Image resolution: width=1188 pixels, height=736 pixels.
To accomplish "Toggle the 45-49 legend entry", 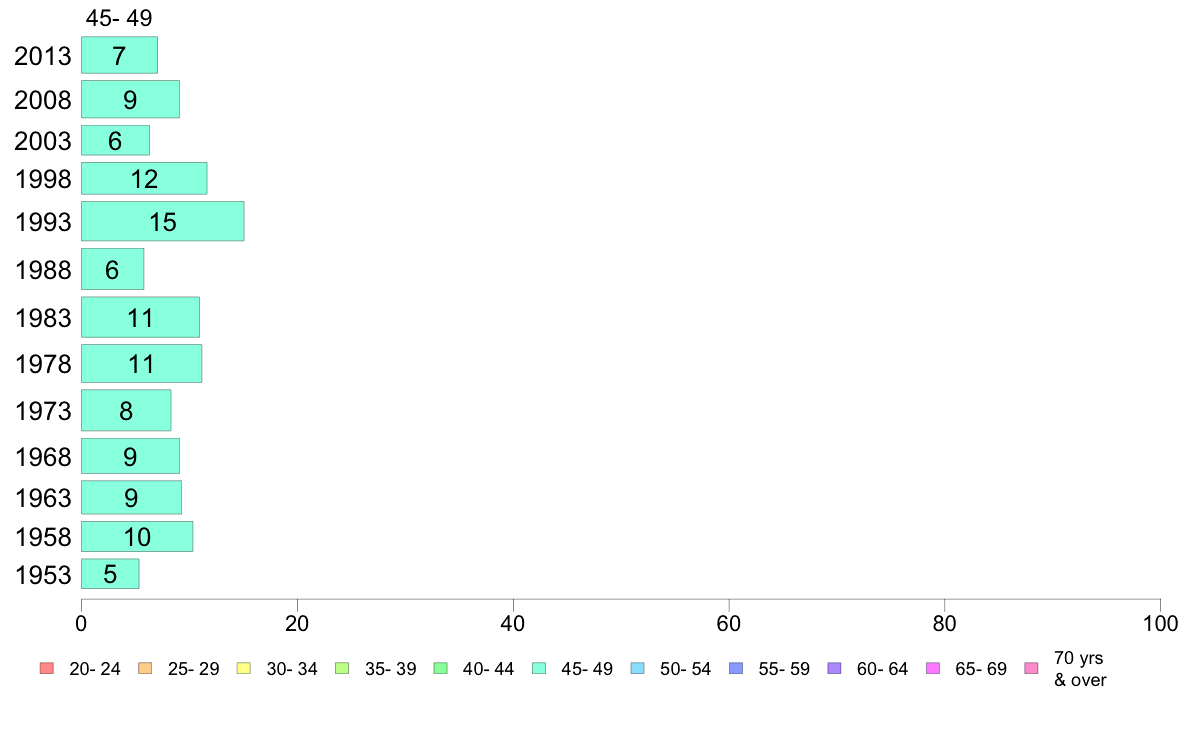I will [572, 669].
